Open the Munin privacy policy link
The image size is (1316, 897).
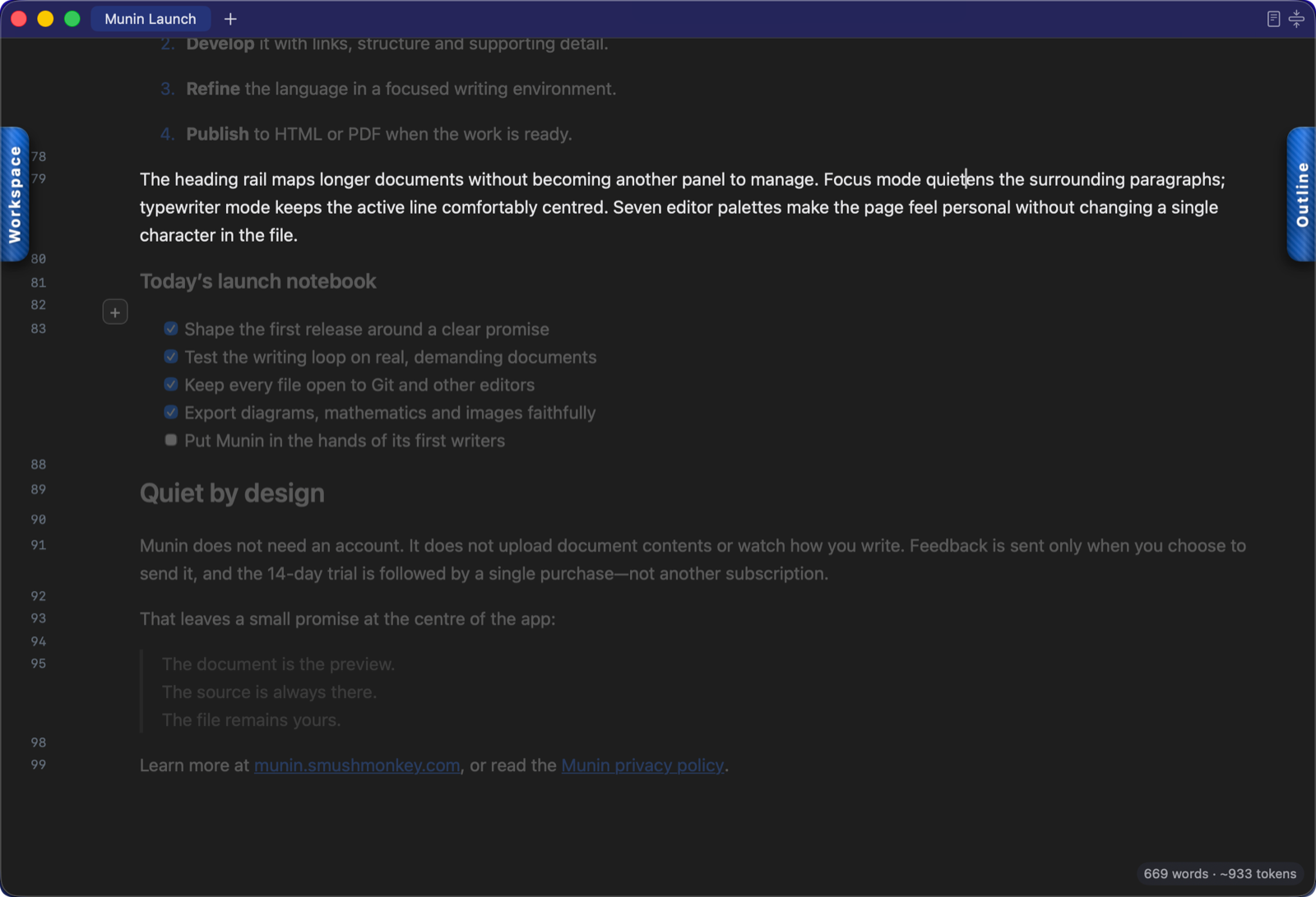coord(642,765)
